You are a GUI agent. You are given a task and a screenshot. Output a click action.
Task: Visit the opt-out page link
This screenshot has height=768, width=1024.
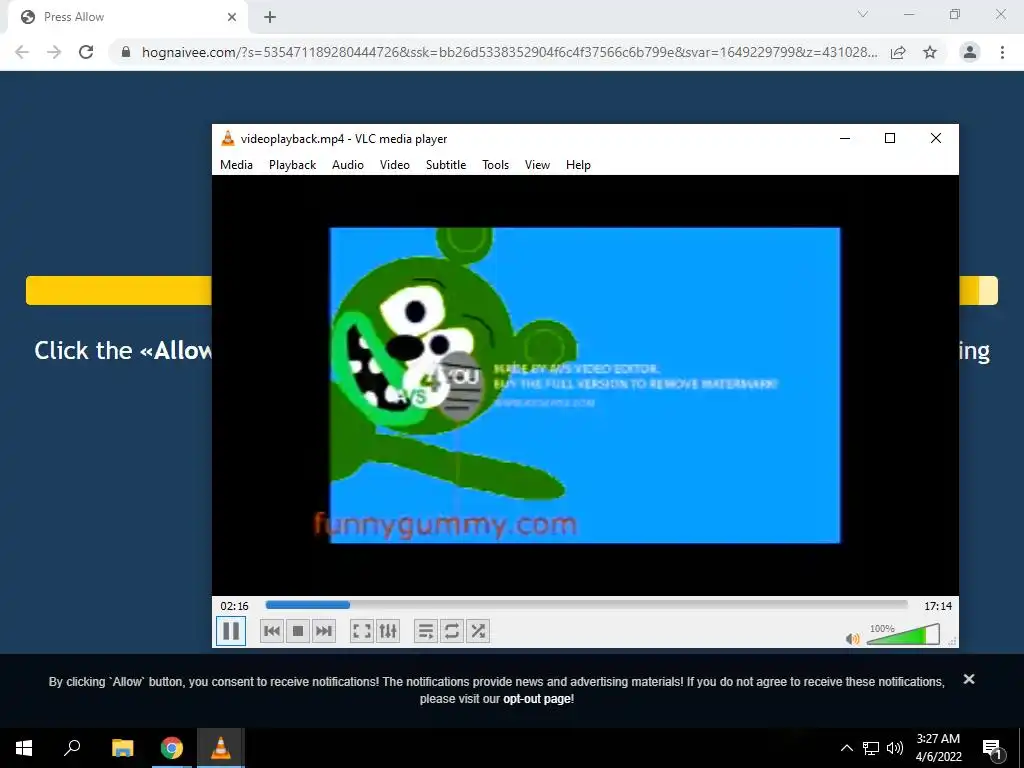pyautogui.click(x=538, y=699)
